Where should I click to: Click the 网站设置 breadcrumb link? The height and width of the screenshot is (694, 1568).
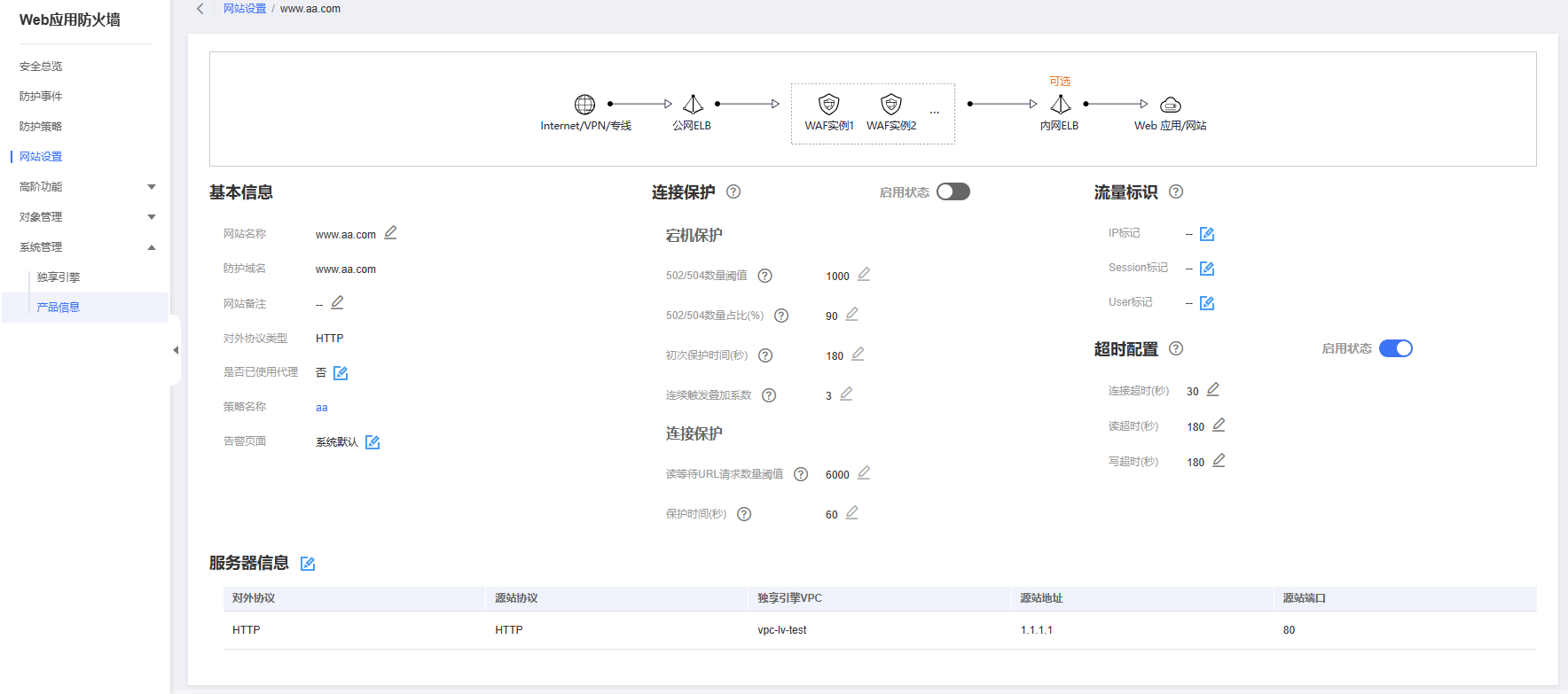245,9
